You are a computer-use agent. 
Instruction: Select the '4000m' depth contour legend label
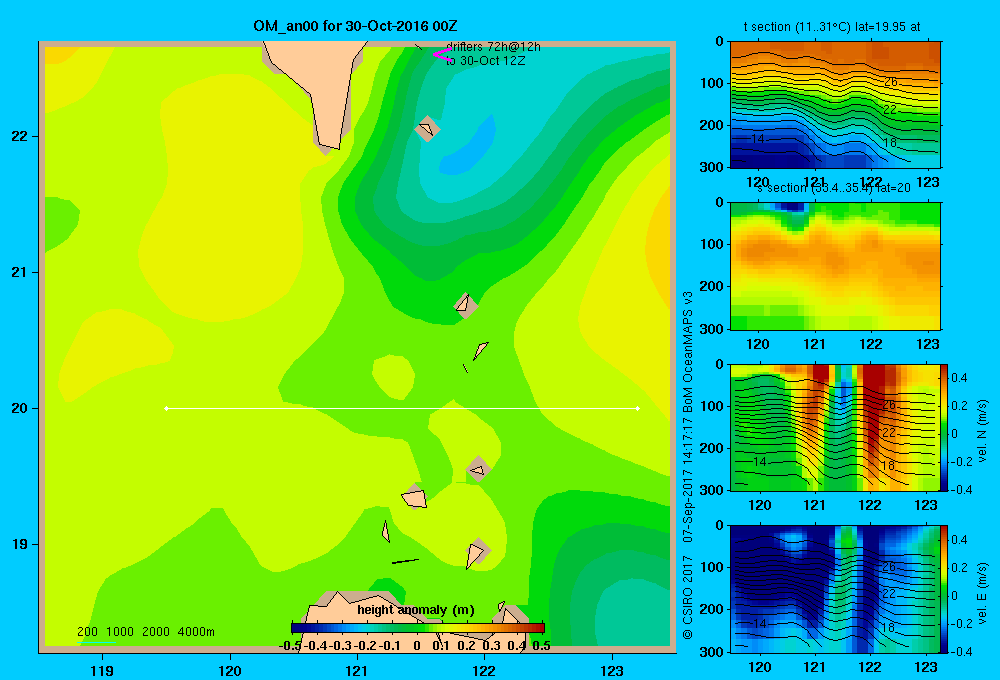[x=196, y=632]
